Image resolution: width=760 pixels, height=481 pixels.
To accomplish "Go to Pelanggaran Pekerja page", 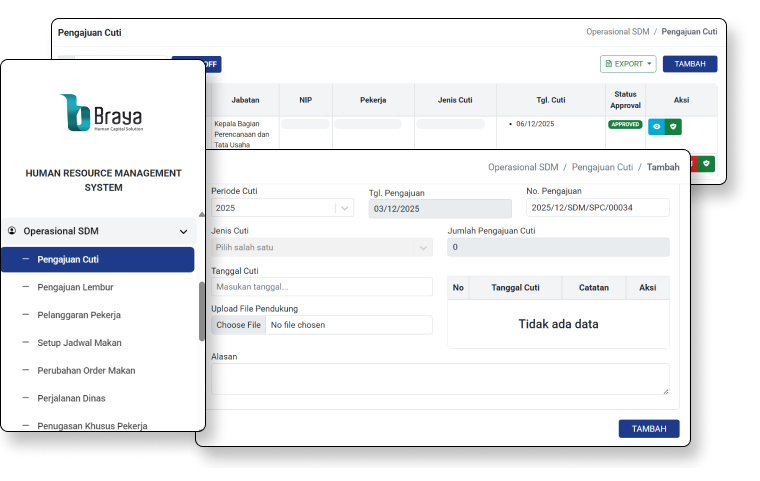I will point(78,315).
